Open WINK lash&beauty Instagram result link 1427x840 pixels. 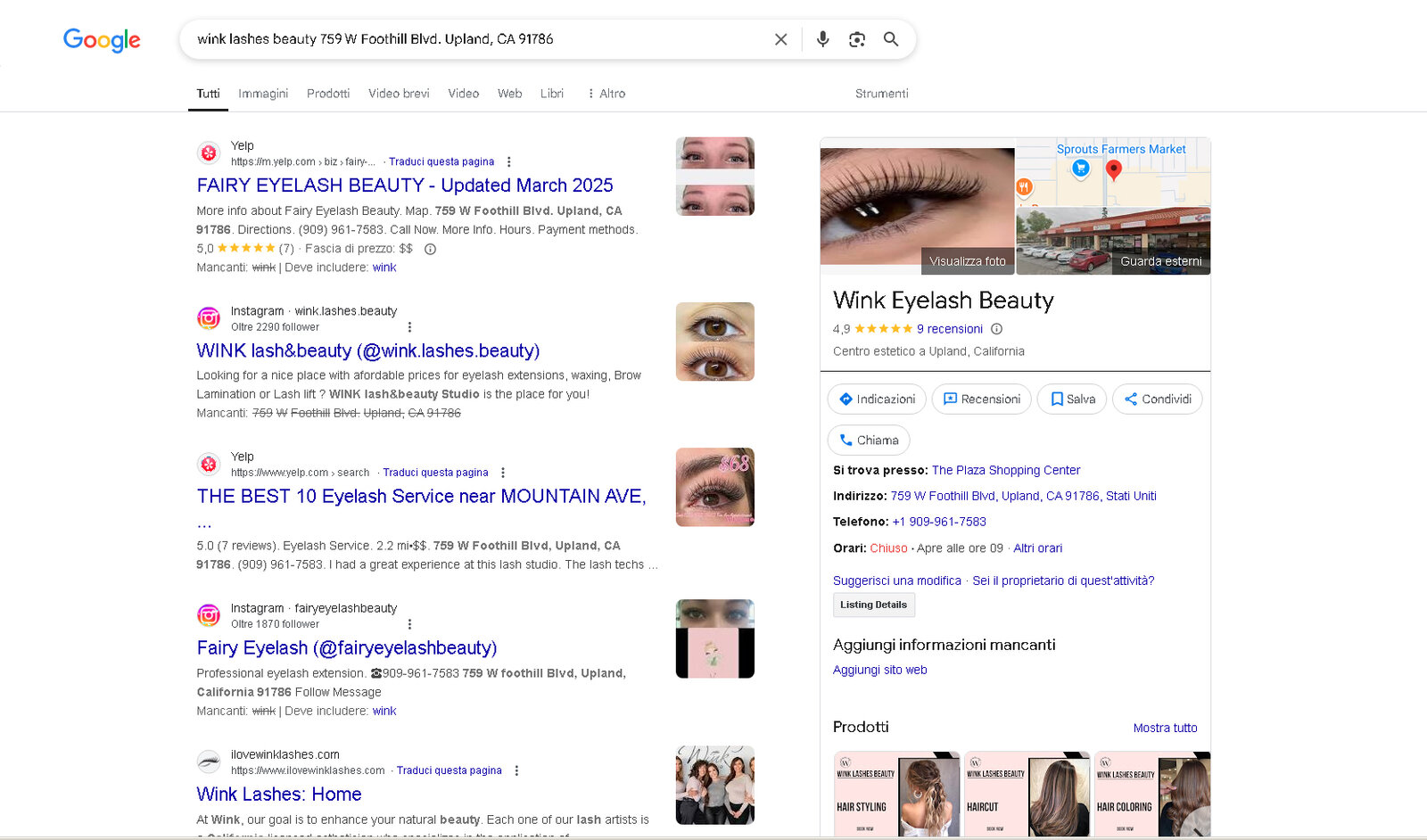(x=368, y=351)
